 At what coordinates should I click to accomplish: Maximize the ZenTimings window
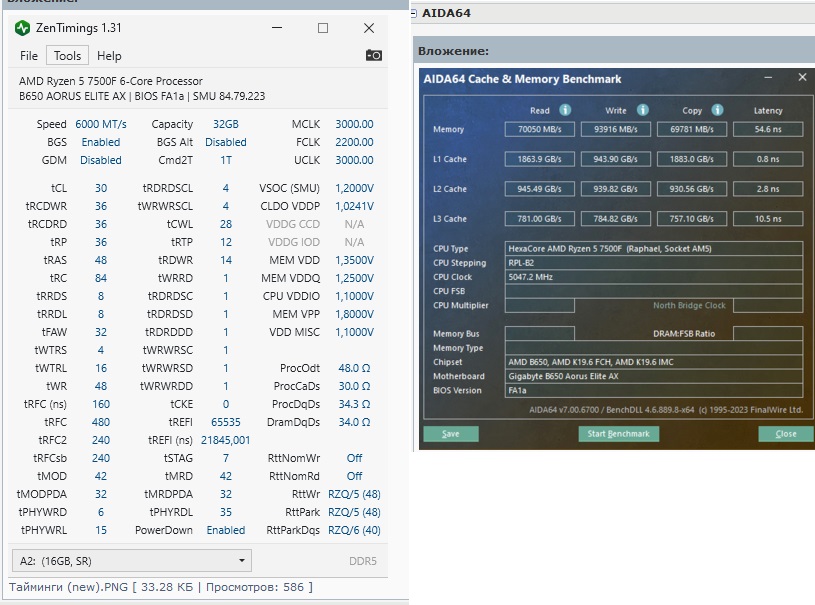[323, 28]
